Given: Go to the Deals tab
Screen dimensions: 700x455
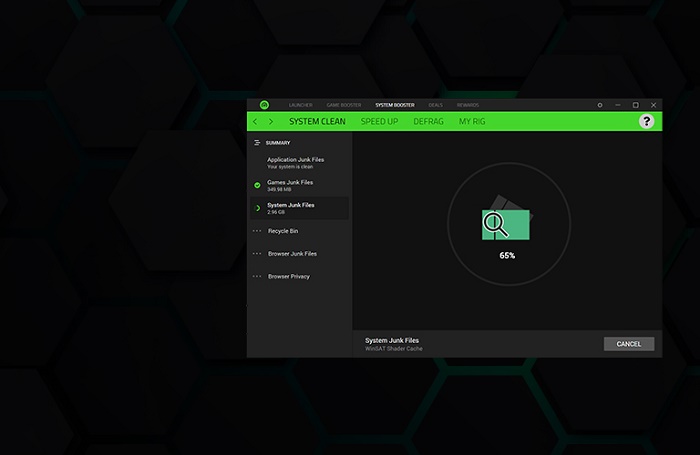Looking at the screenshot, I should click(435, 105).
